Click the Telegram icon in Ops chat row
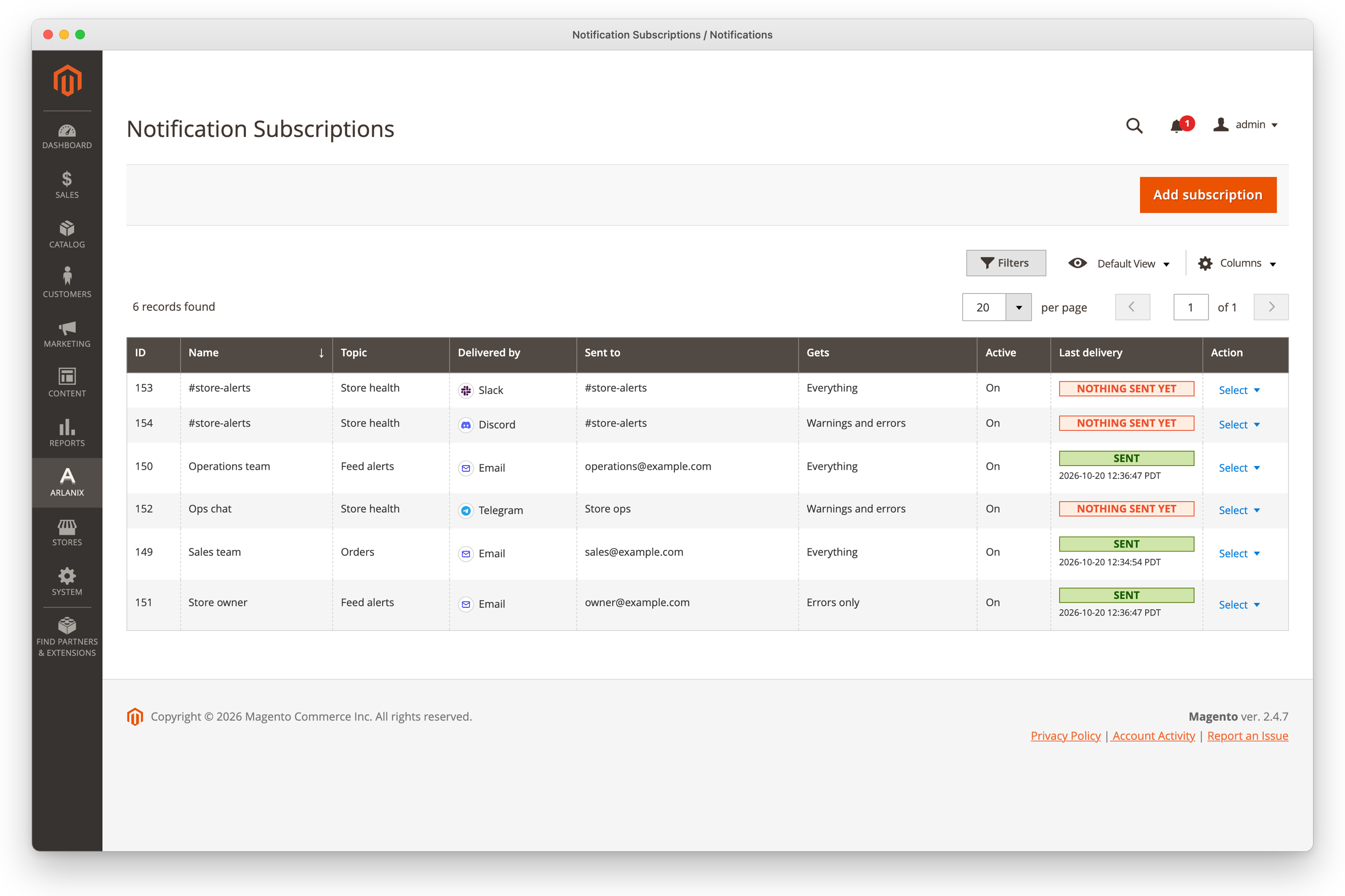The height and width of the screenshot is (896, 1345). click(x=466, y=510)
